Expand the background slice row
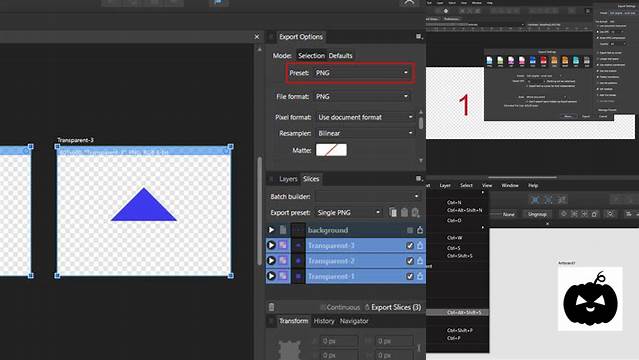639x360 pixels. (x=271, y=230)
